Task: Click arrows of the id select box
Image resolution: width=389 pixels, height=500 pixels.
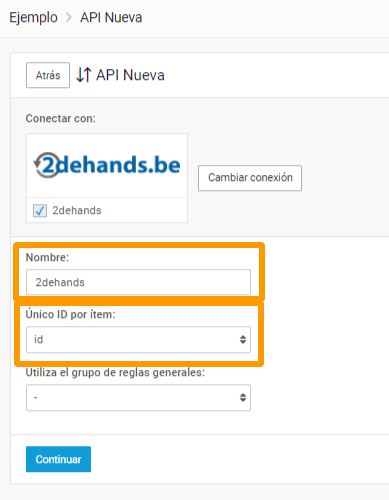Action: tap(243, 340)
